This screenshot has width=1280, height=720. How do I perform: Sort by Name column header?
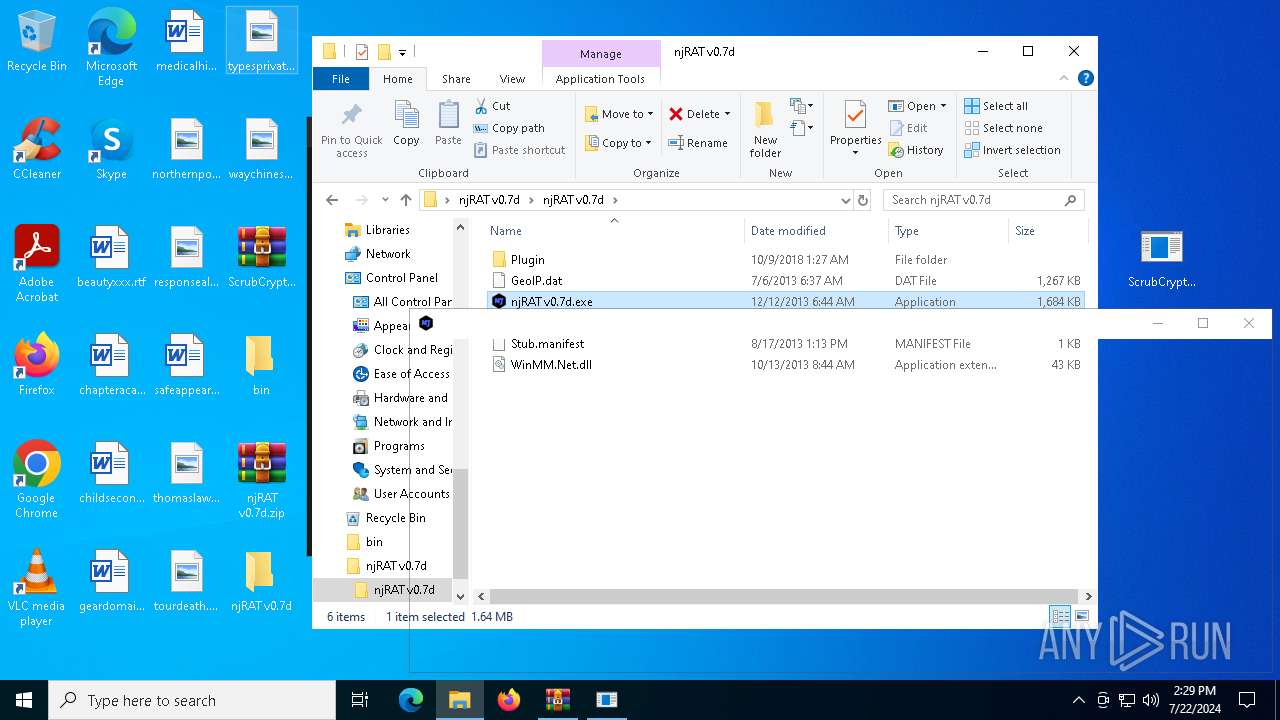[614, 230]
